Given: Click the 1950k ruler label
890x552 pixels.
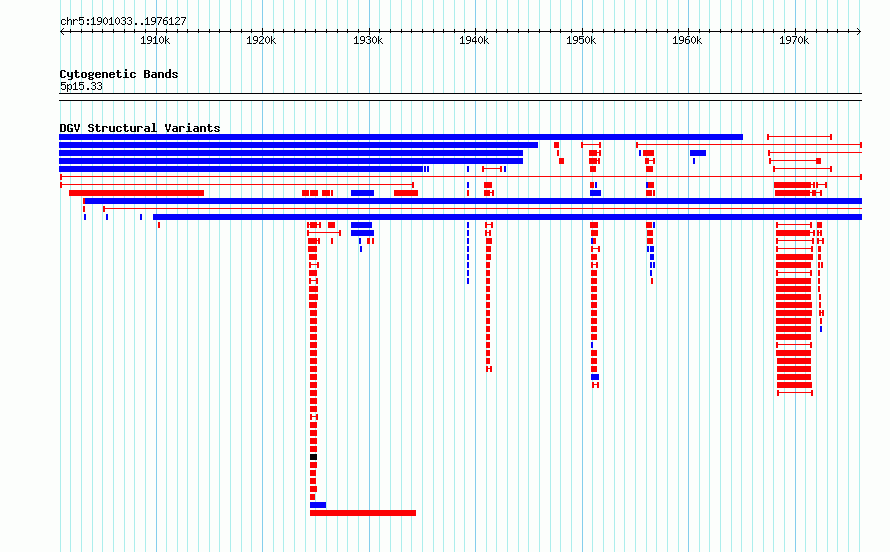Looking at the screenshot, I should (581, 41).
